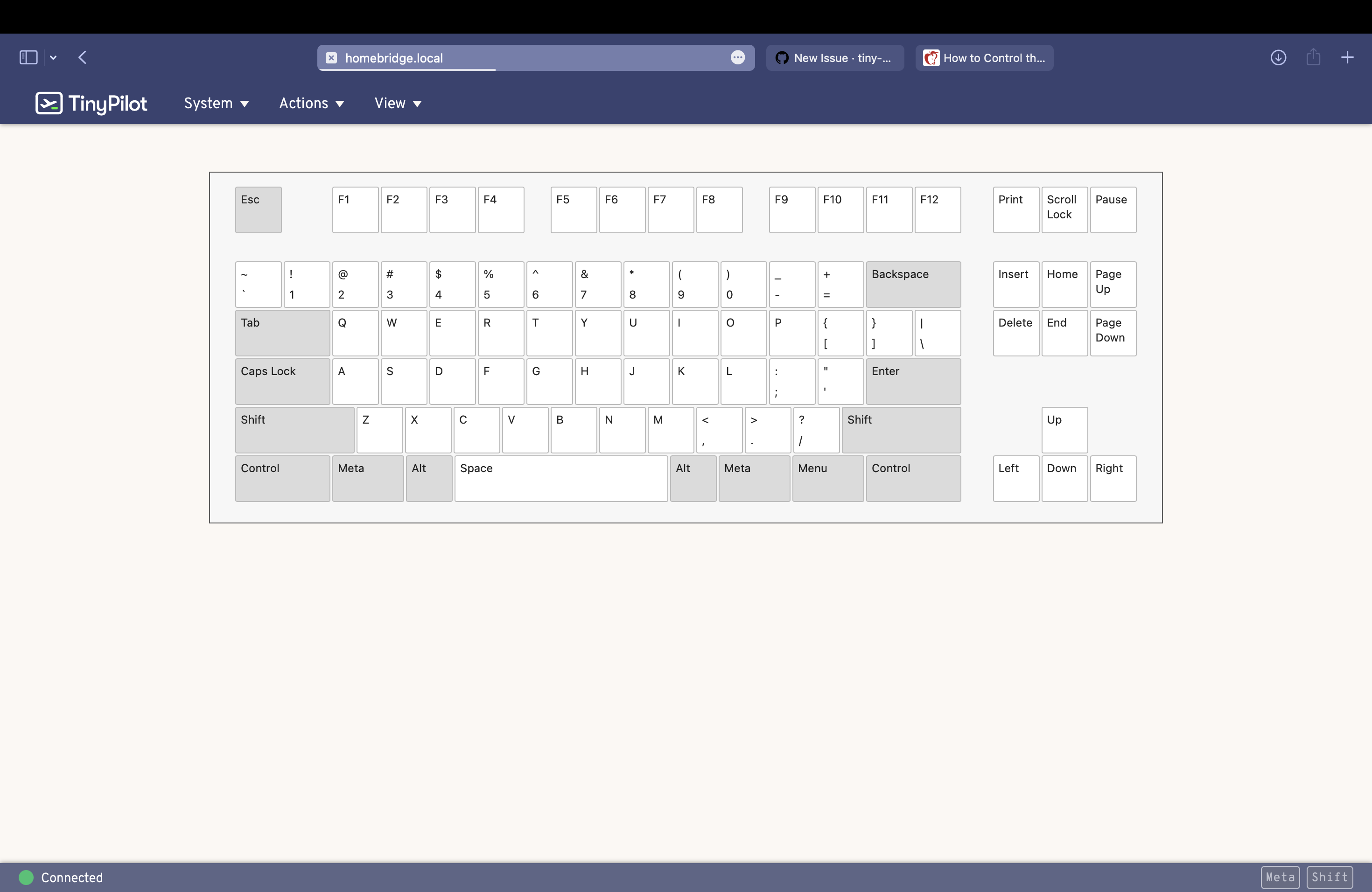Image resolution: width=1372 pixels, height=892 pixels.
Task: Open a new tab with the plus icon
Action: [x=1347, y=58]
